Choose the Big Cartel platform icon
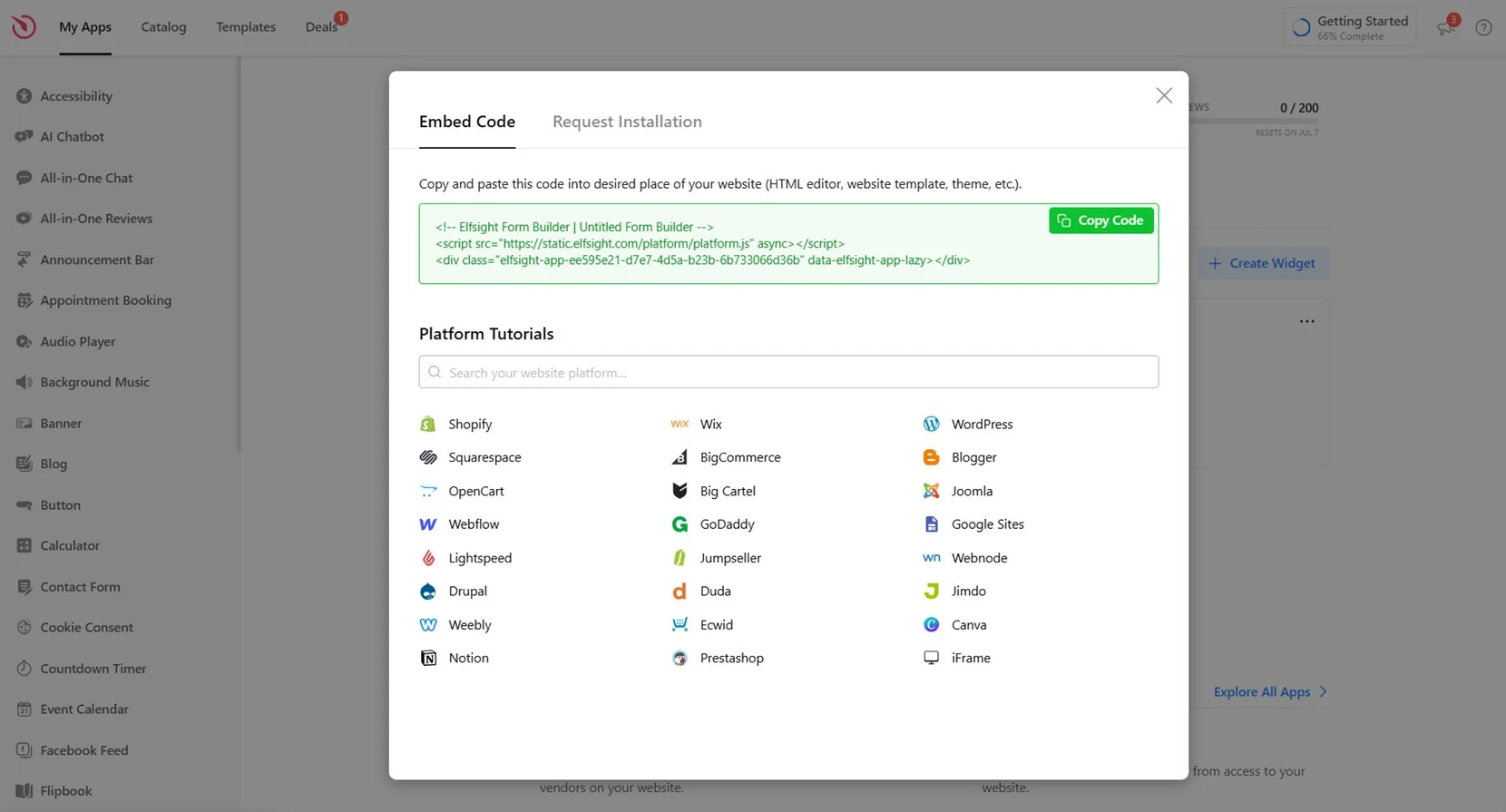1506x812 pixels. click(x=680, y=491)
